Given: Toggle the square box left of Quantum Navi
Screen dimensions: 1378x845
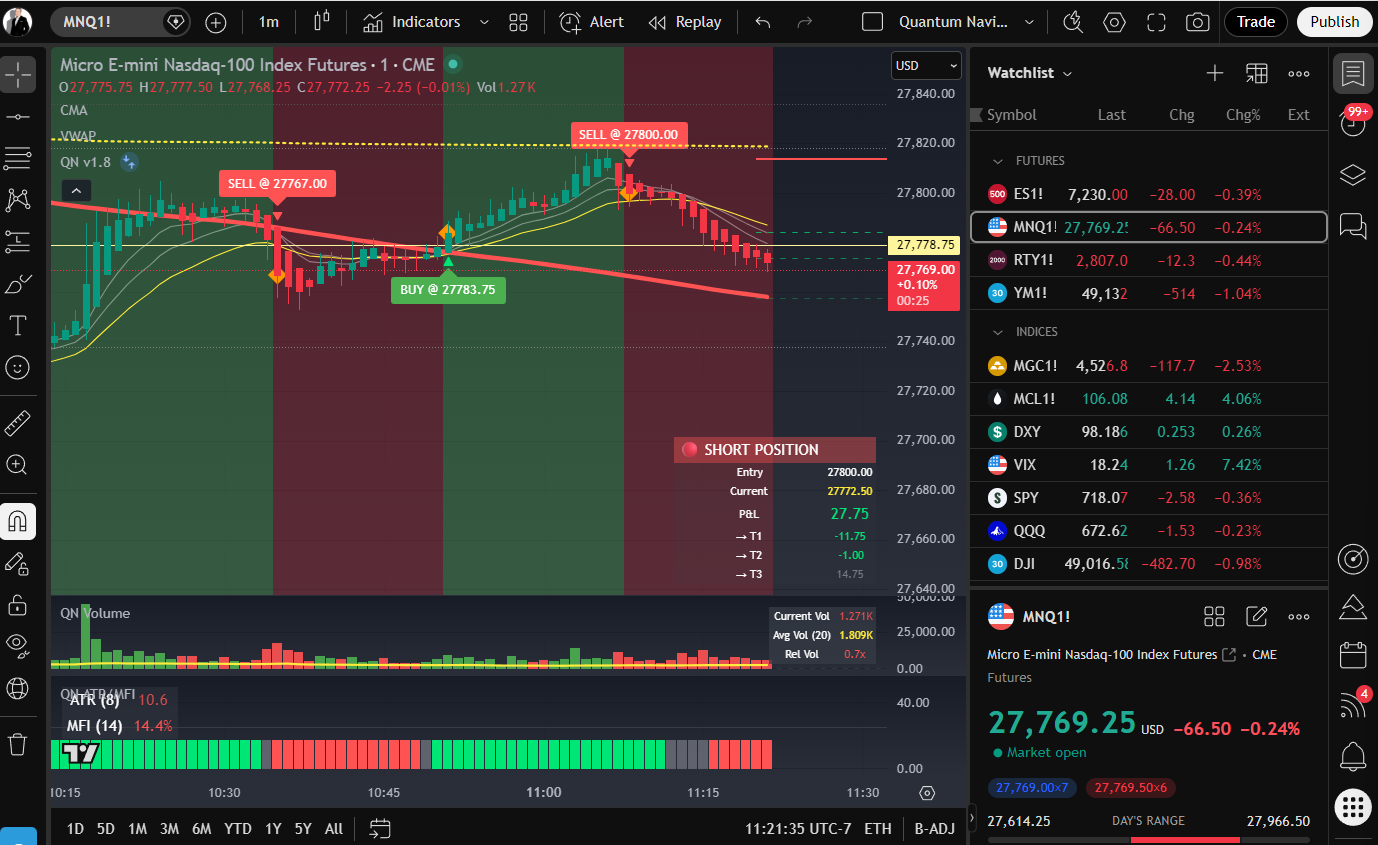Looking at the screenshot, I should click(x=872, y=22).
